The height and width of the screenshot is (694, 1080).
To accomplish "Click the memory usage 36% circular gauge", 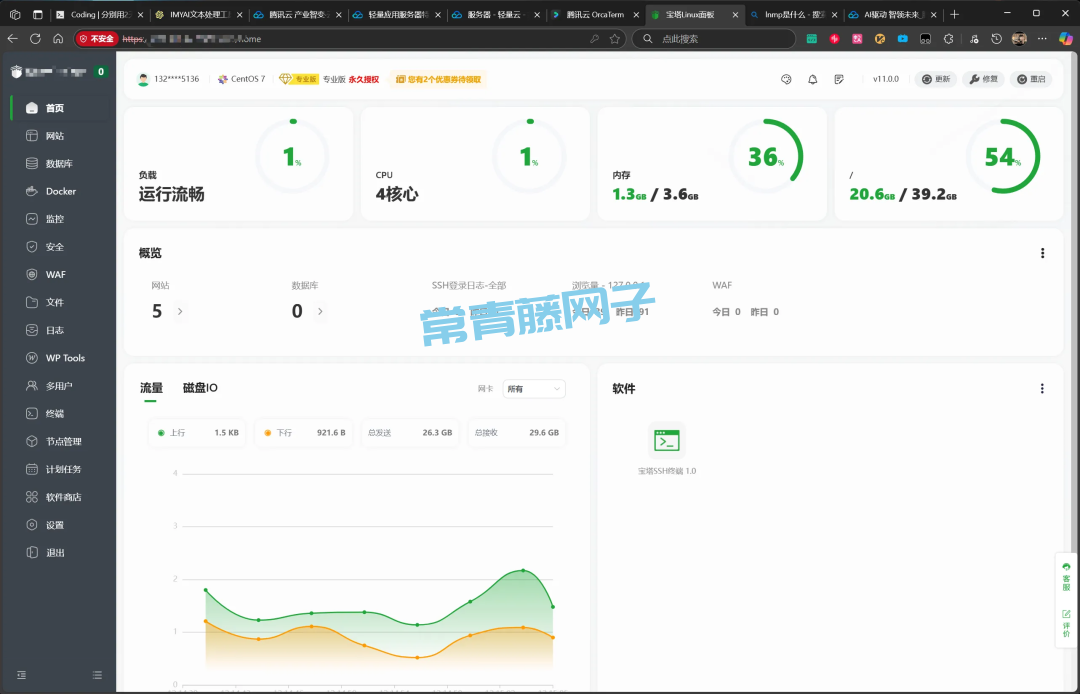I will point(765,157).
